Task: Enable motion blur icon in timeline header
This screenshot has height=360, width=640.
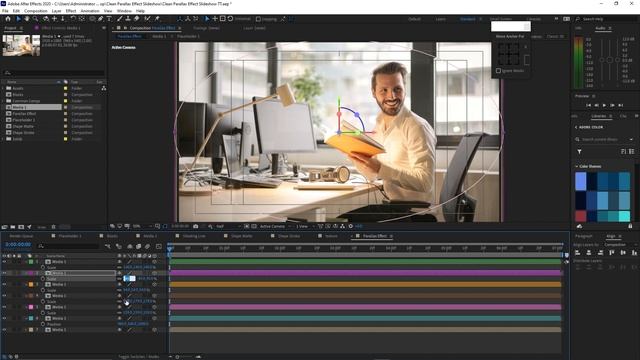Action: pos(147,246)
